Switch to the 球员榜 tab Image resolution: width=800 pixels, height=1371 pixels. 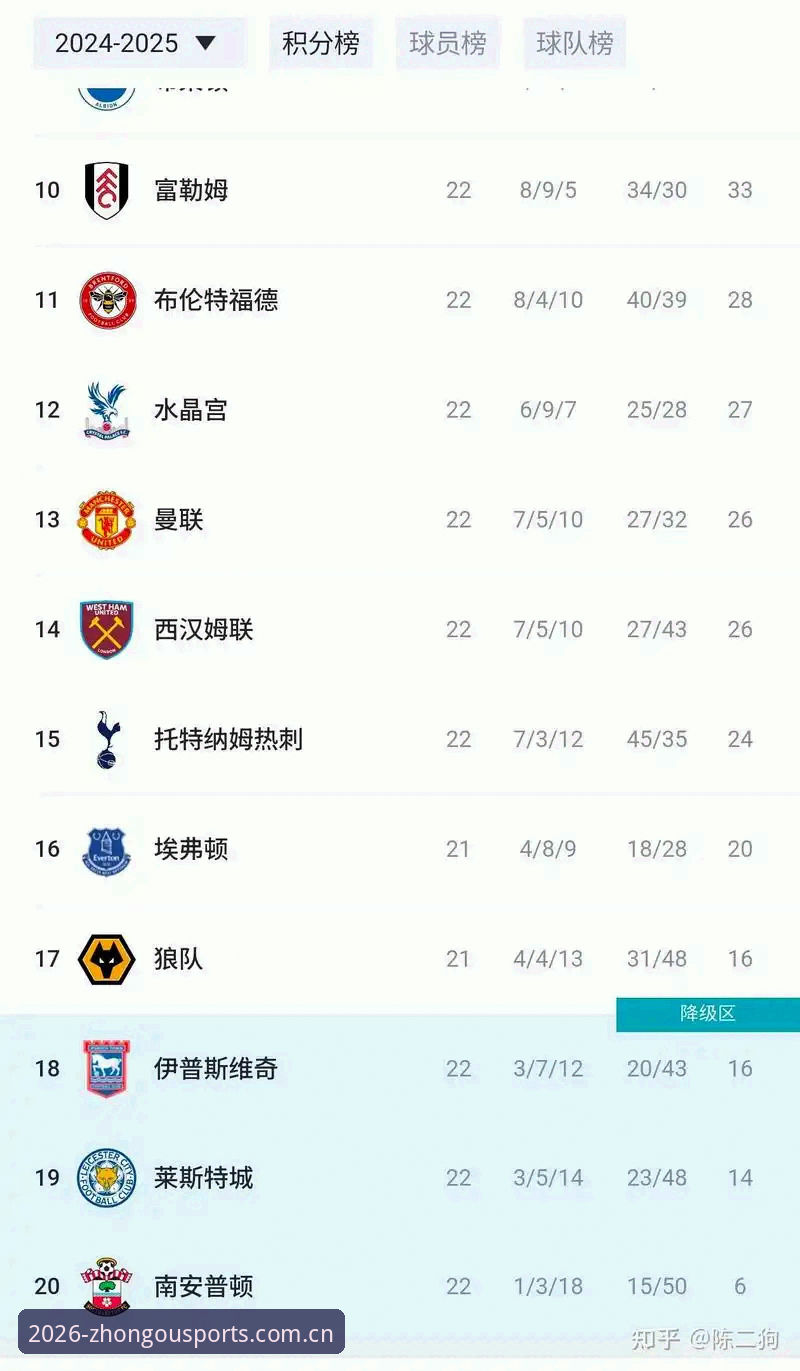click(x=447, y=43)
